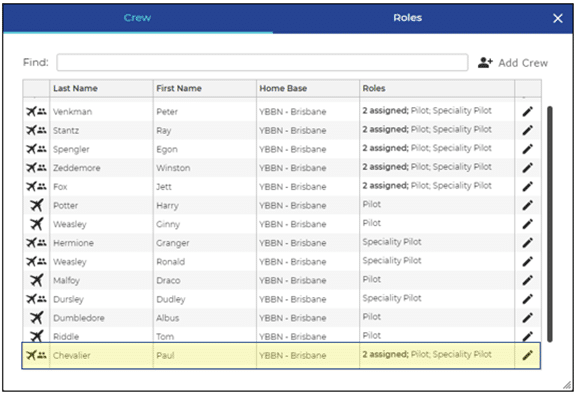Viewport: 578px width, 397px height.
Task: Edit Venkman row with pencil icon
Action: coord(527,111)
